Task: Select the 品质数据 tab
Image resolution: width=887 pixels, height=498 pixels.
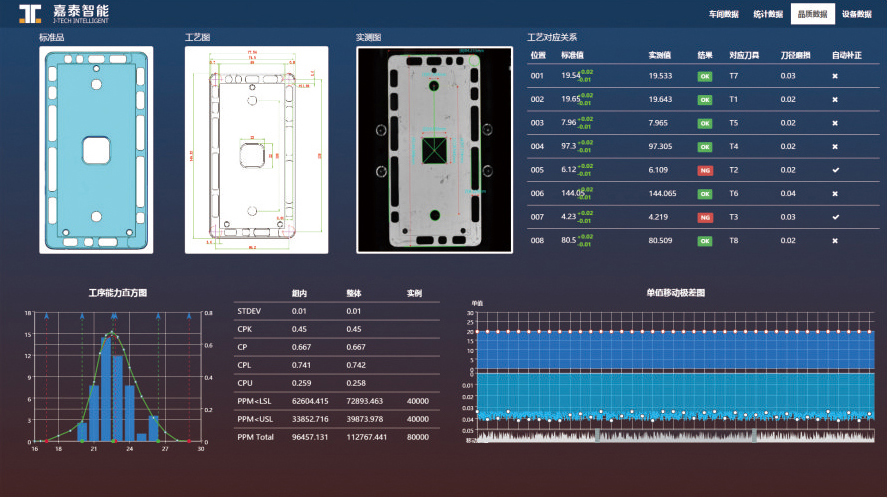Action: click(812, 15)
